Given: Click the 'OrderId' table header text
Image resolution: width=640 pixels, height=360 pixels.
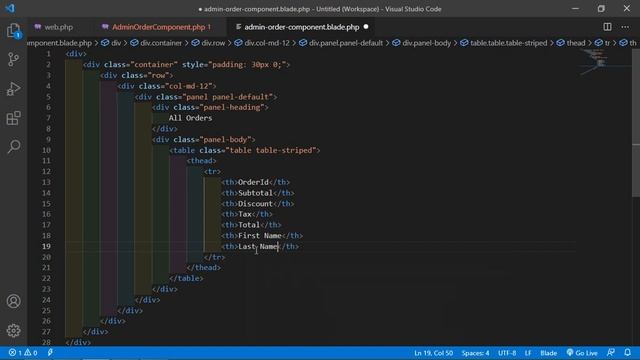Looking at the screenshot, I should (253, 182).
